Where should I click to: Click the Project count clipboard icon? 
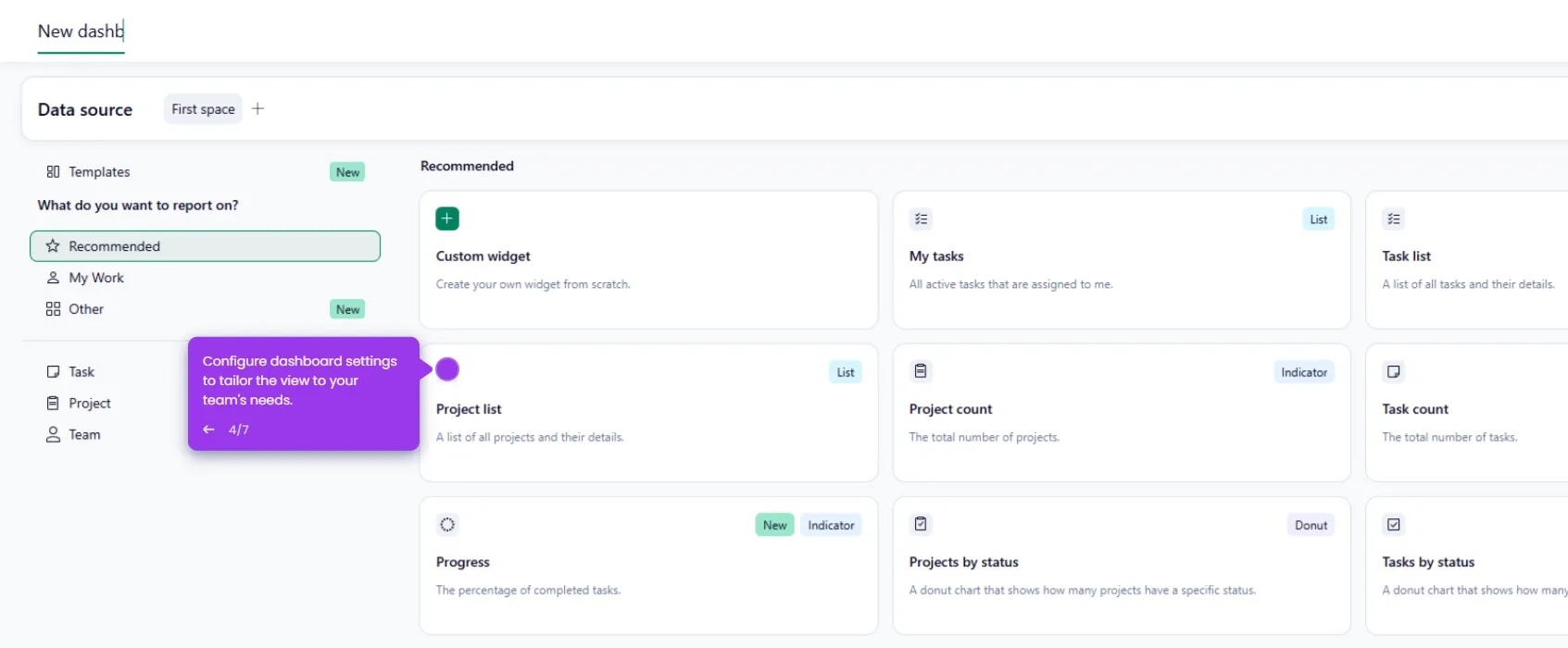pos(921,371)
